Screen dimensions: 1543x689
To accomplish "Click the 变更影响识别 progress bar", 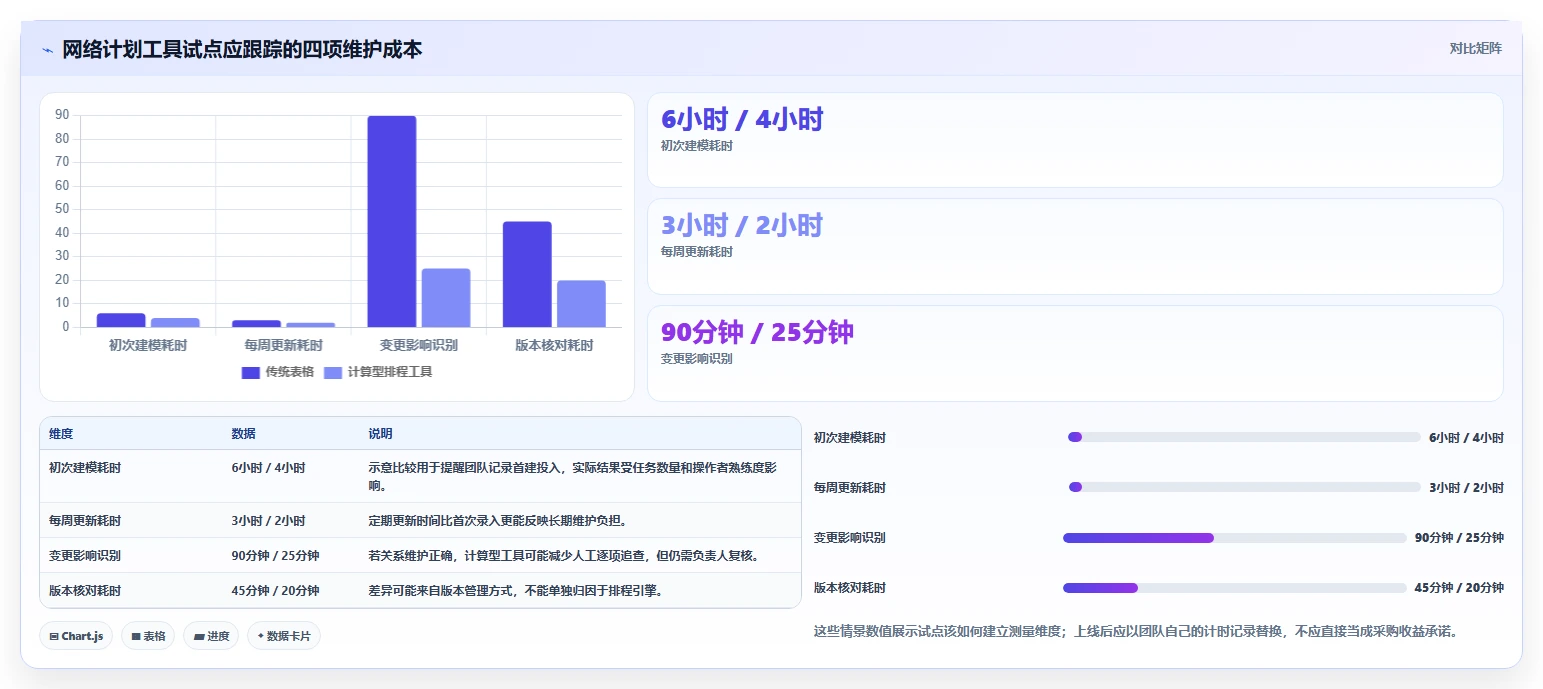I will (x=1235, y=538).
